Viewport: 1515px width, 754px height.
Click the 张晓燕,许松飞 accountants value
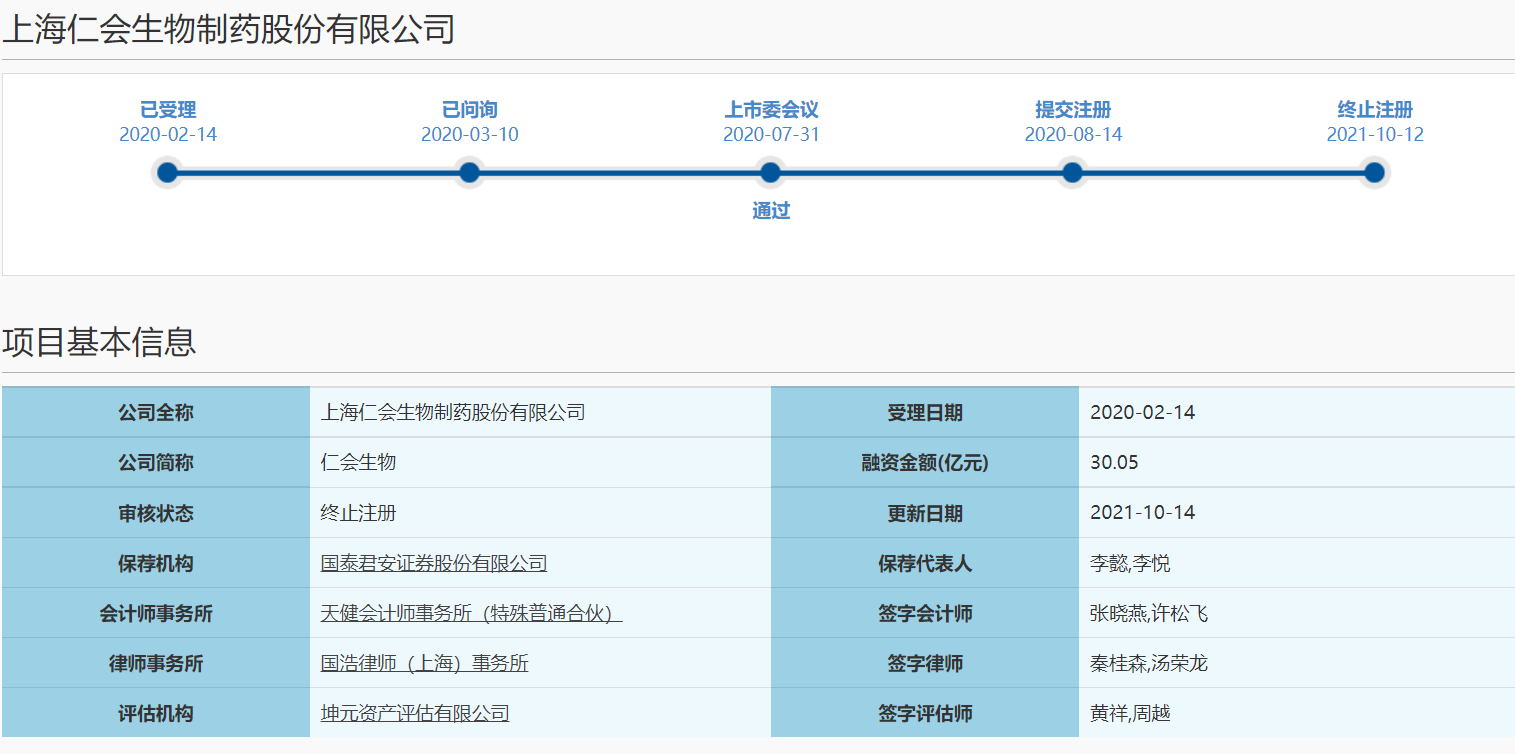[x=1149, y=613]
